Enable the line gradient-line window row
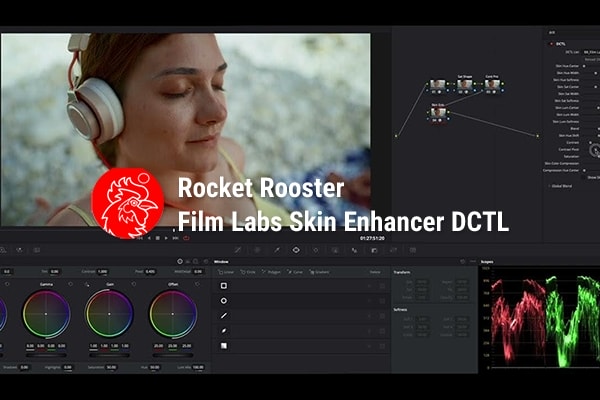This screenshot has width=600, height=400. point(224,316)
